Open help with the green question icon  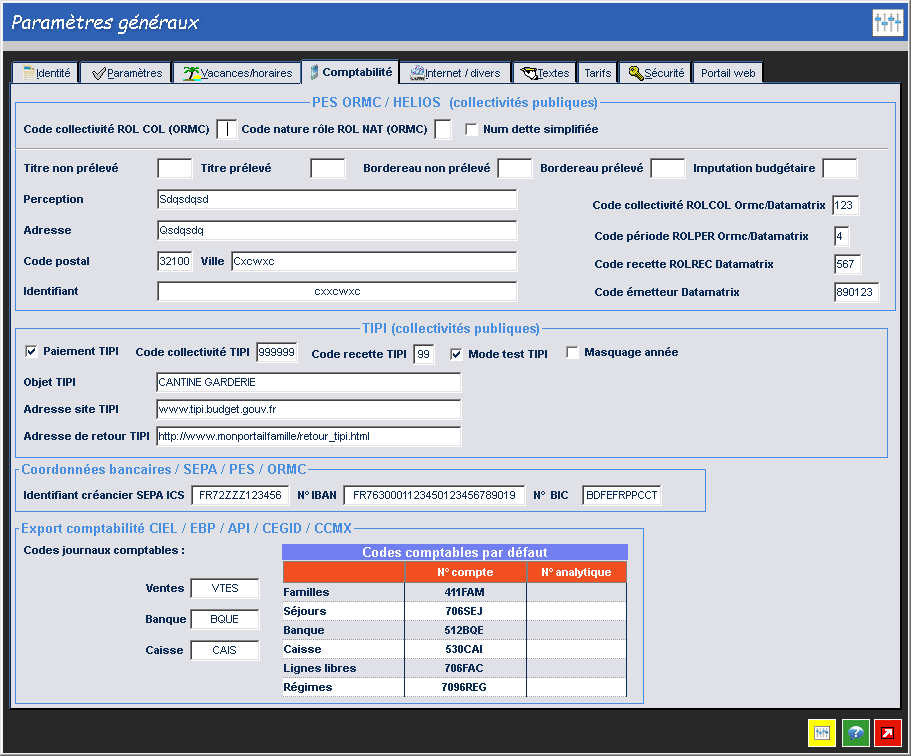click(855, 733)
